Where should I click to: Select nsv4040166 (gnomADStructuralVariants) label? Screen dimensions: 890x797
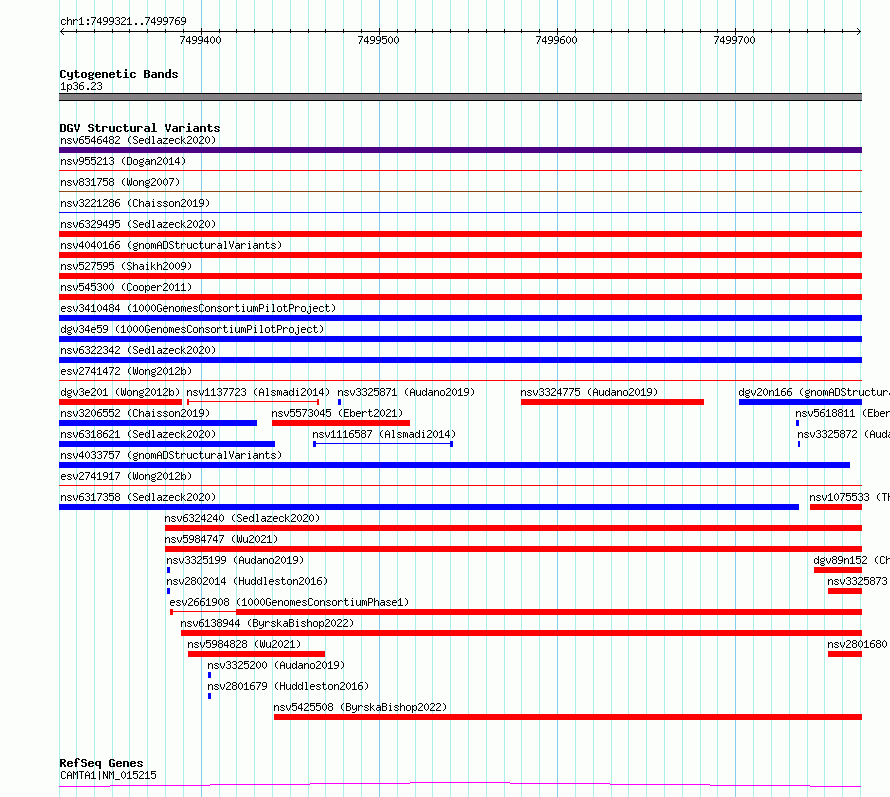171,245
